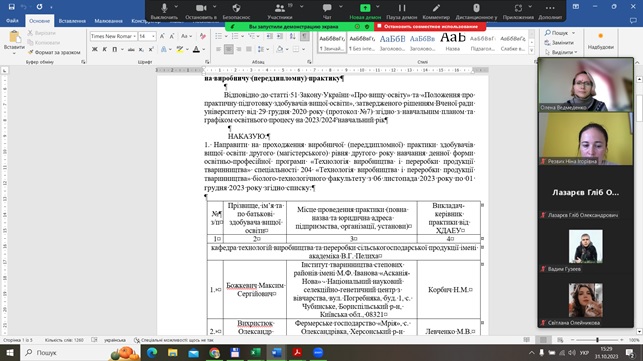Open the Файл menu tab
This screenshot has width=643, height=361.
12,21
